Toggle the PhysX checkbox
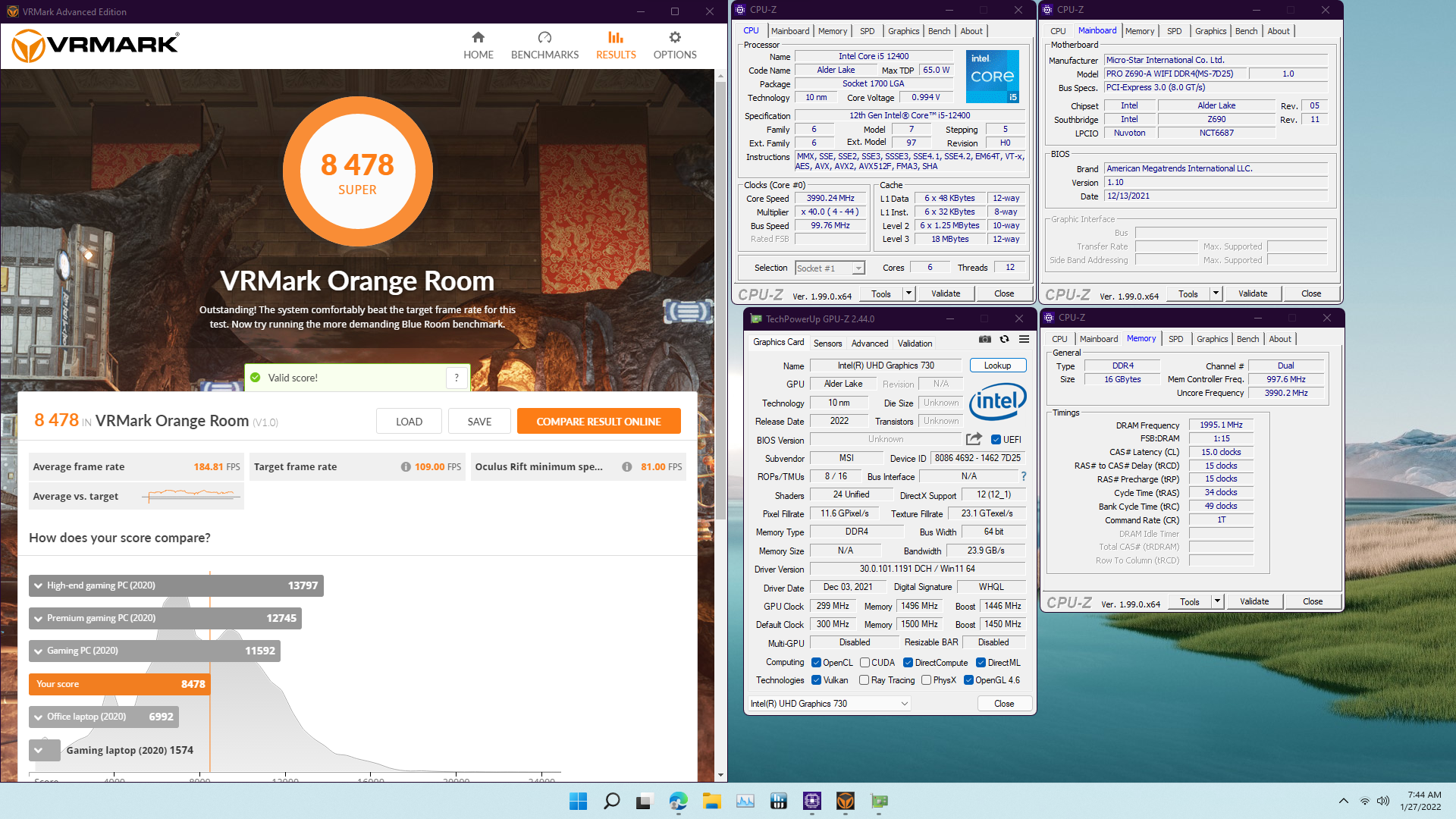Image resolution: width=1456 pixels, height=819 pixels. click(x=926, y=680)
